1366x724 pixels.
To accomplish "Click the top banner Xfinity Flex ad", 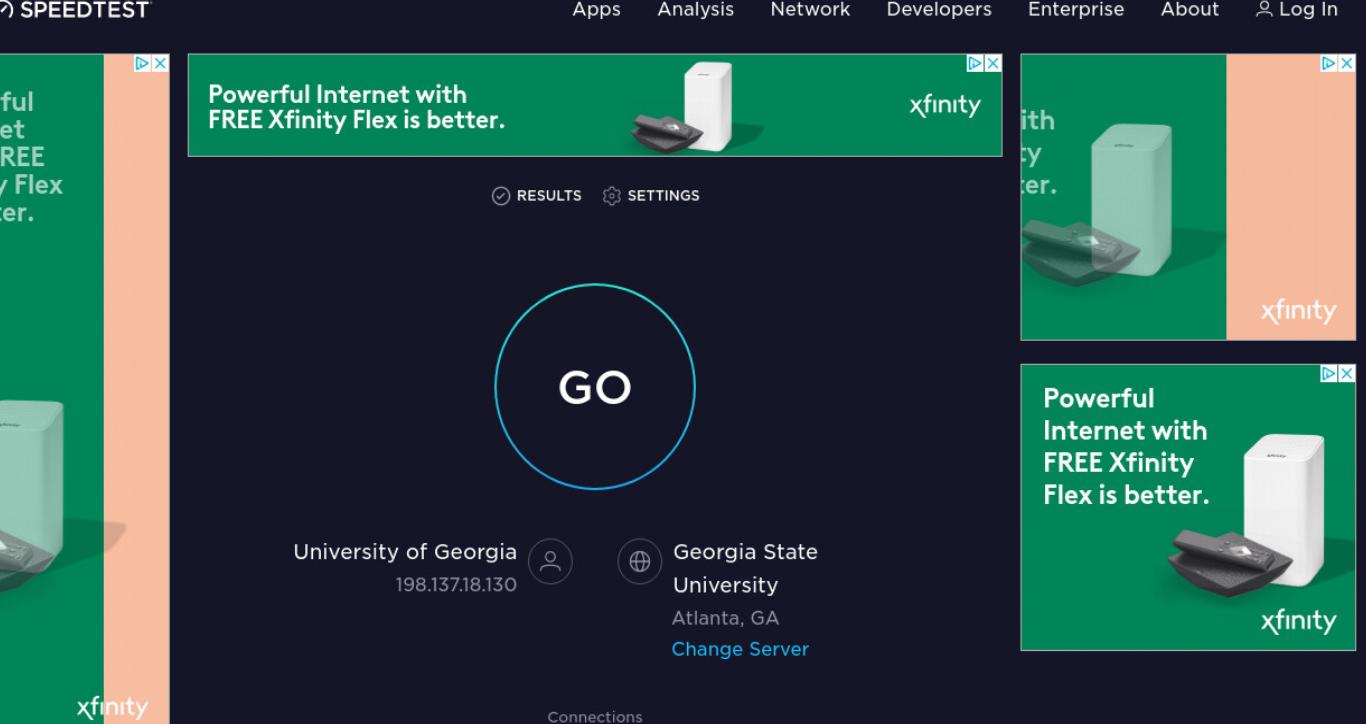I will 595,105.
